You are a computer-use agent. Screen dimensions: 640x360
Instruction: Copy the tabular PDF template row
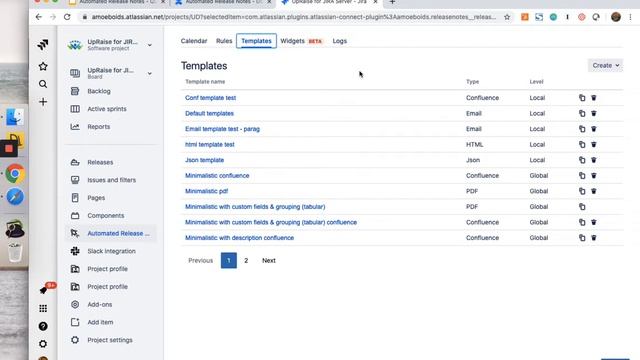click(582, 207)
